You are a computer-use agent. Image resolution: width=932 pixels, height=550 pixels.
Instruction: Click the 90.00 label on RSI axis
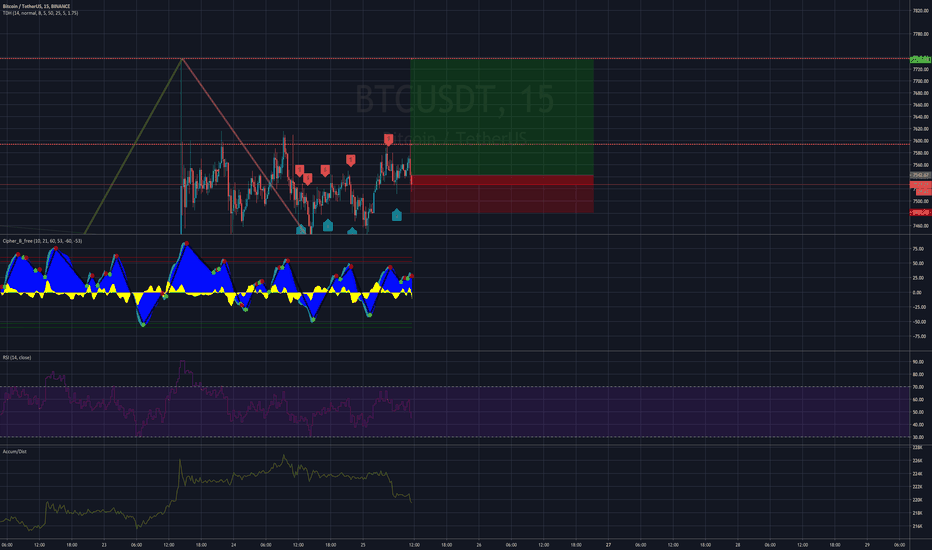[918, 362]
